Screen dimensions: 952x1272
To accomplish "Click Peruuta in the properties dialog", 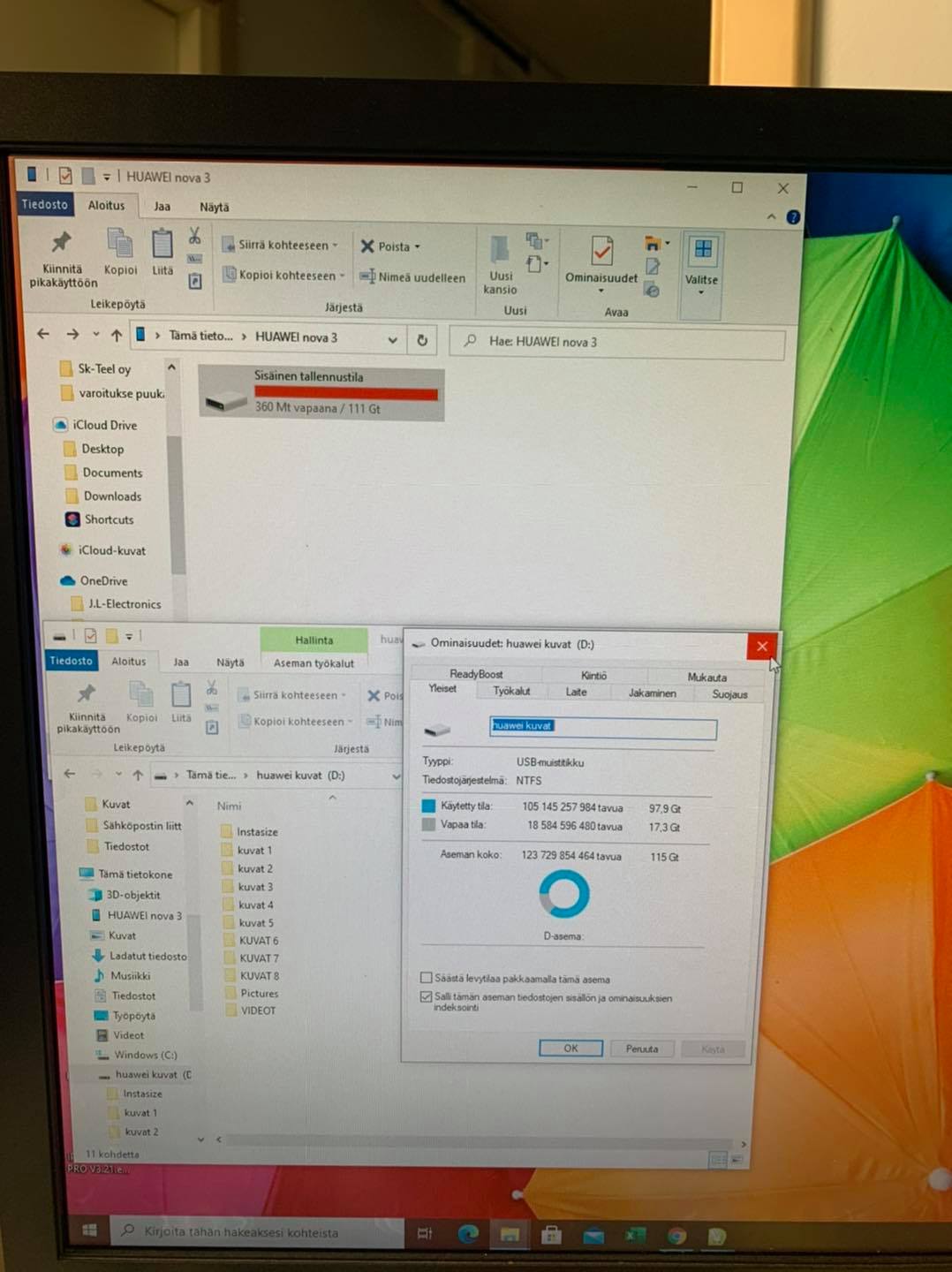I will click(x=642, y=1049).
